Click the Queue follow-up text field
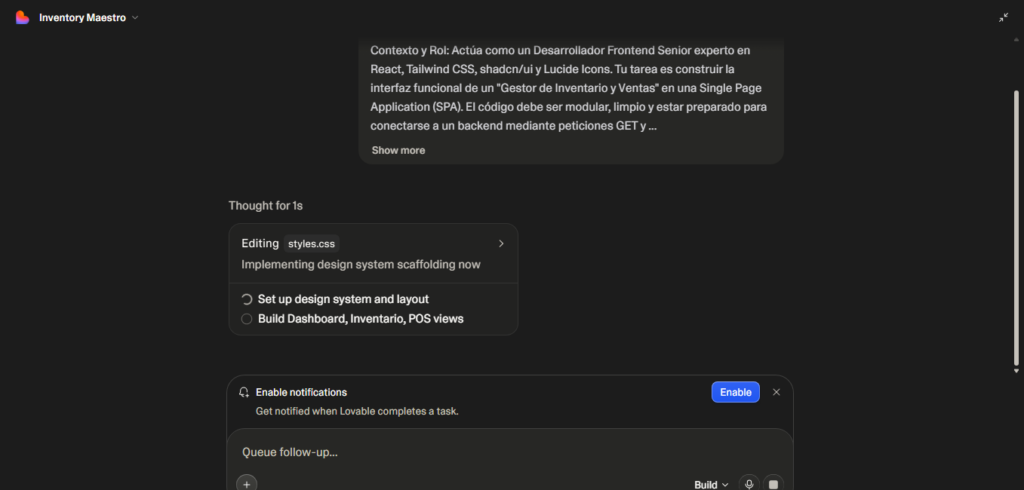Screen dimensions: 1024x490 [500, 452]
